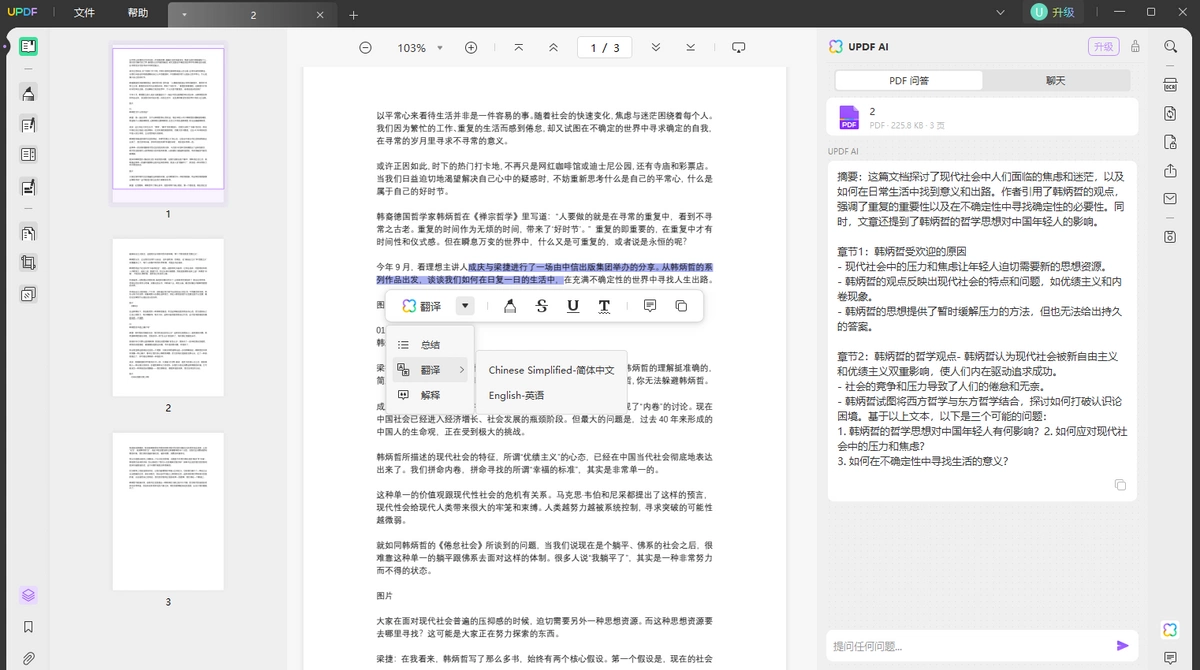Open the 帮助 menu

click(x=138, y=14)
